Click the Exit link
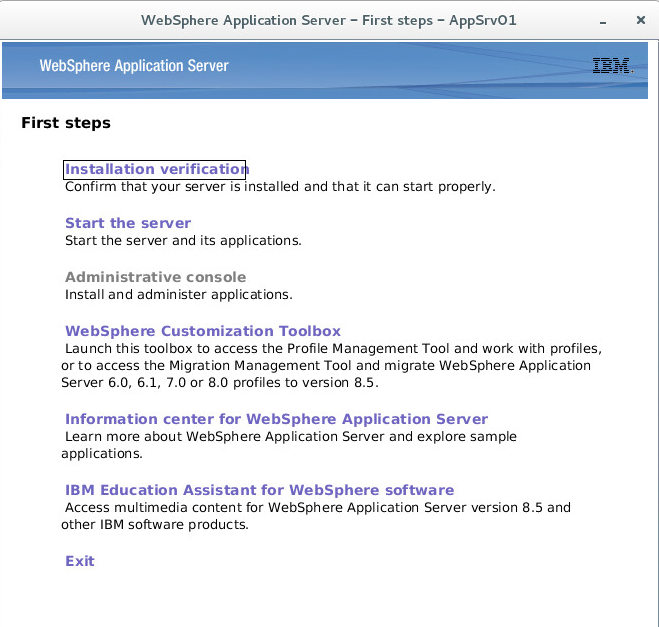The height and width of the screenshot is (627, 659). coord(80,561)
